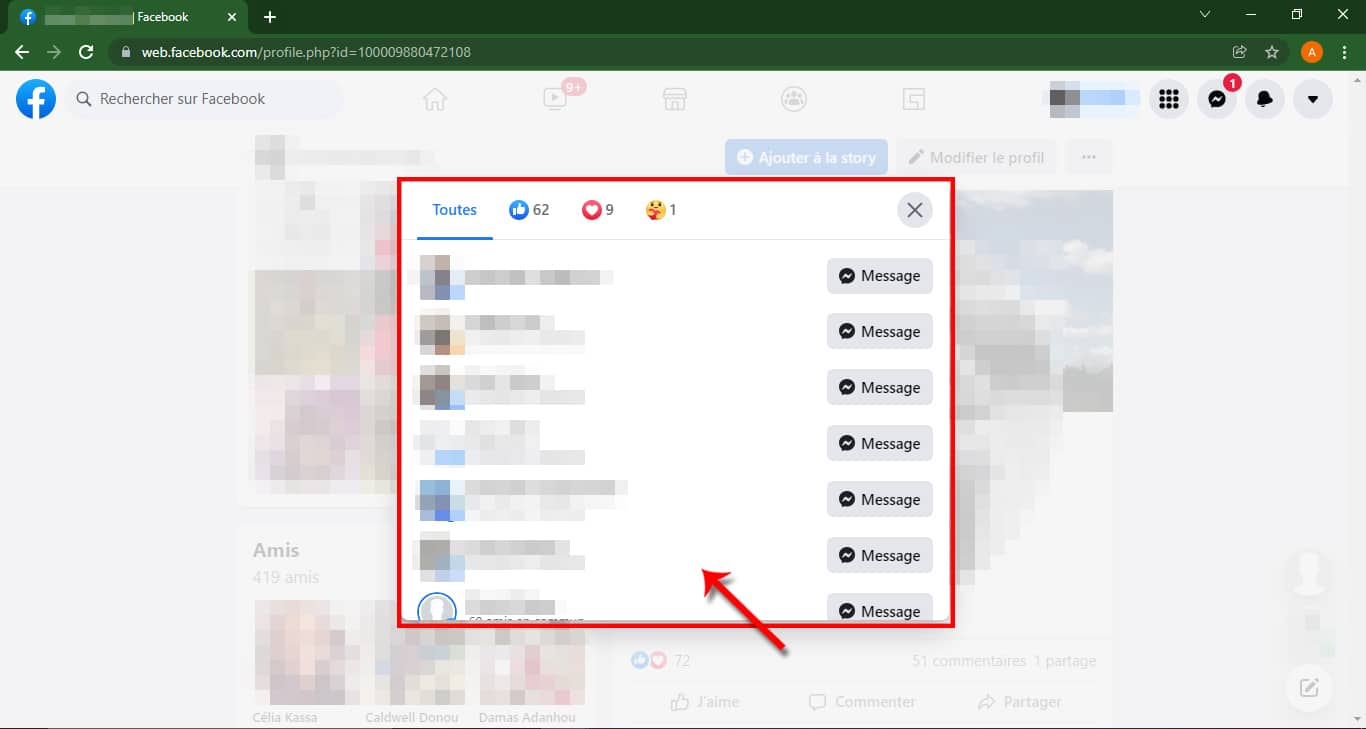The height and width of the screenshot is (729, 1366).
Task: Open the tab search chevron
Action: pyautogui.click(x=1204, y=15)
